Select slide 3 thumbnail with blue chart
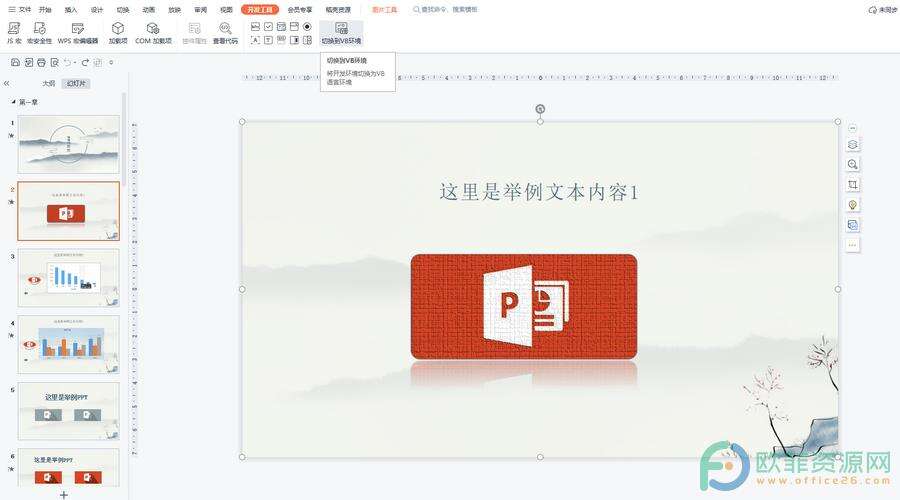 click(x=68, y=278)
